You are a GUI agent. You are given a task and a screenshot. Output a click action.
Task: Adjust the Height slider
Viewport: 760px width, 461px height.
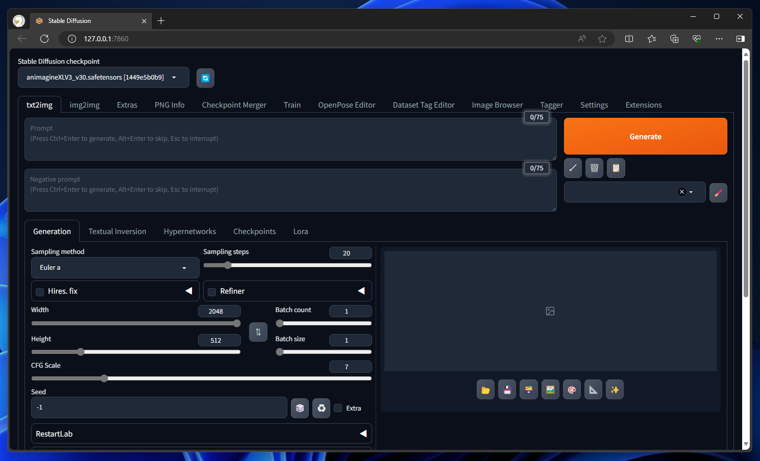pyautogui.click(x=136, y=352)
